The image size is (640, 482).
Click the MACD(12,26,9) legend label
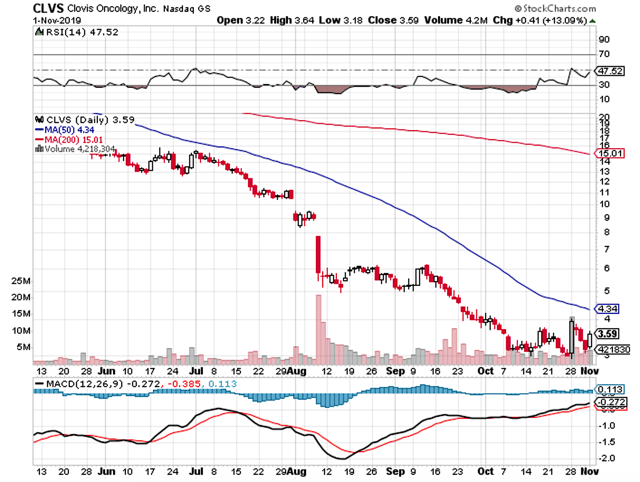pos(84,384)
